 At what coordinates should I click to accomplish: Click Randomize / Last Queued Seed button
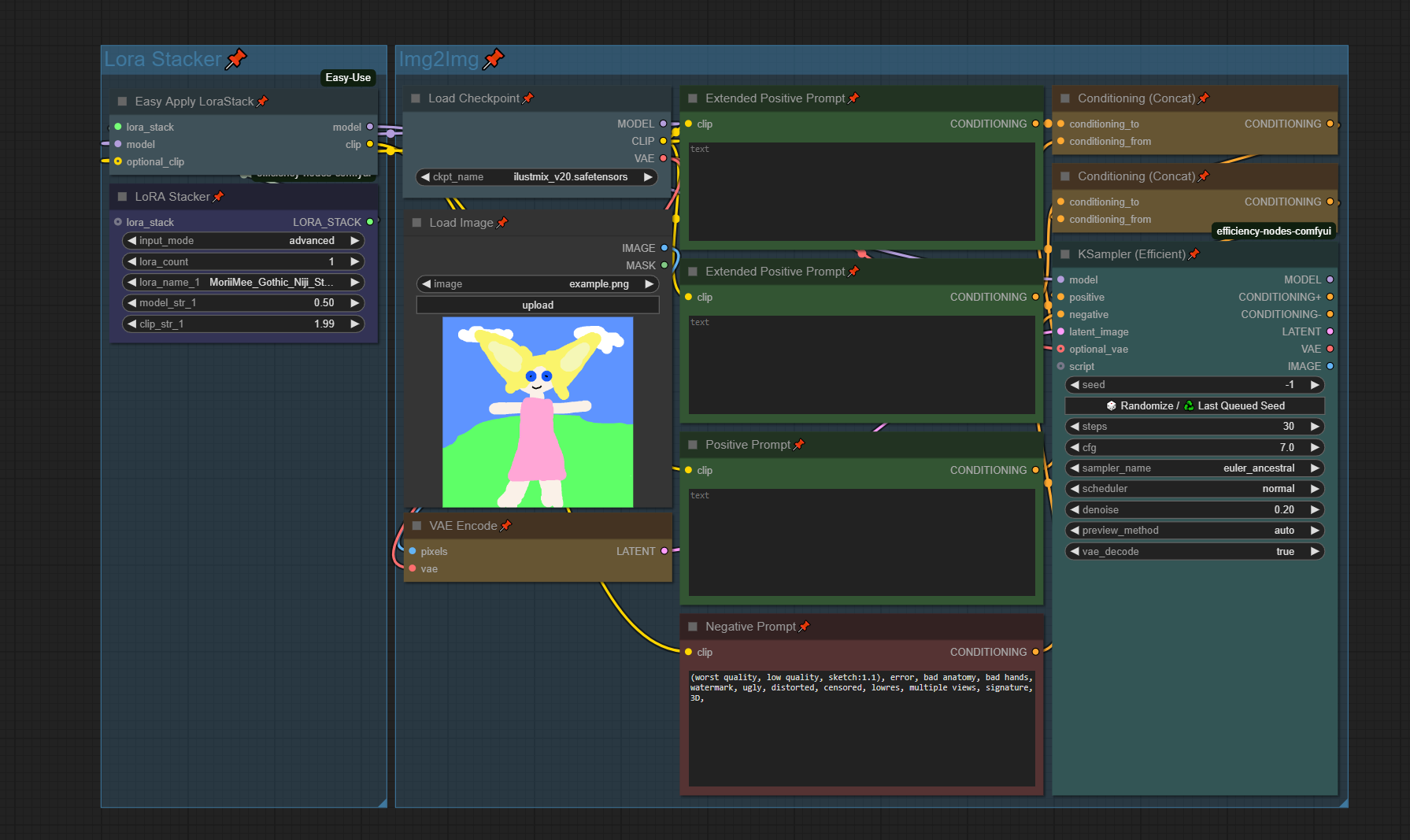click(x=1194, y=405)
